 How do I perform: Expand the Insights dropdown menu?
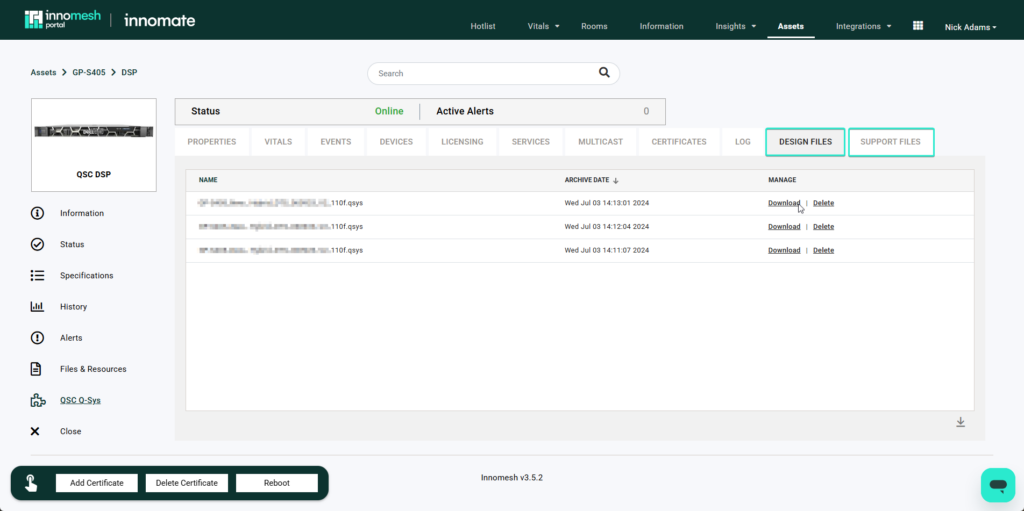[x=736, y=26]
